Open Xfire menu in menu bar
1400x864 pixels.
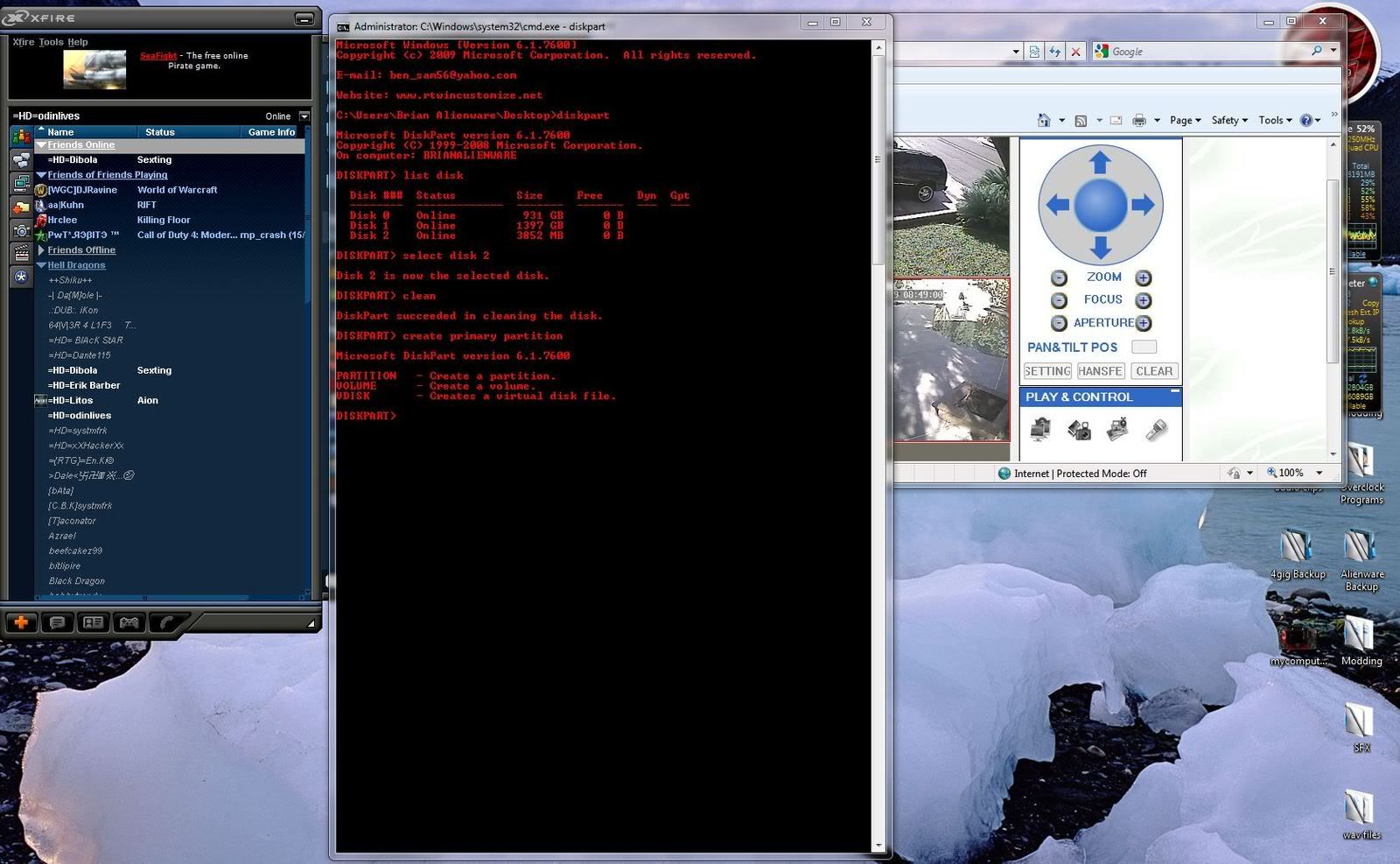tap(24, 42)
